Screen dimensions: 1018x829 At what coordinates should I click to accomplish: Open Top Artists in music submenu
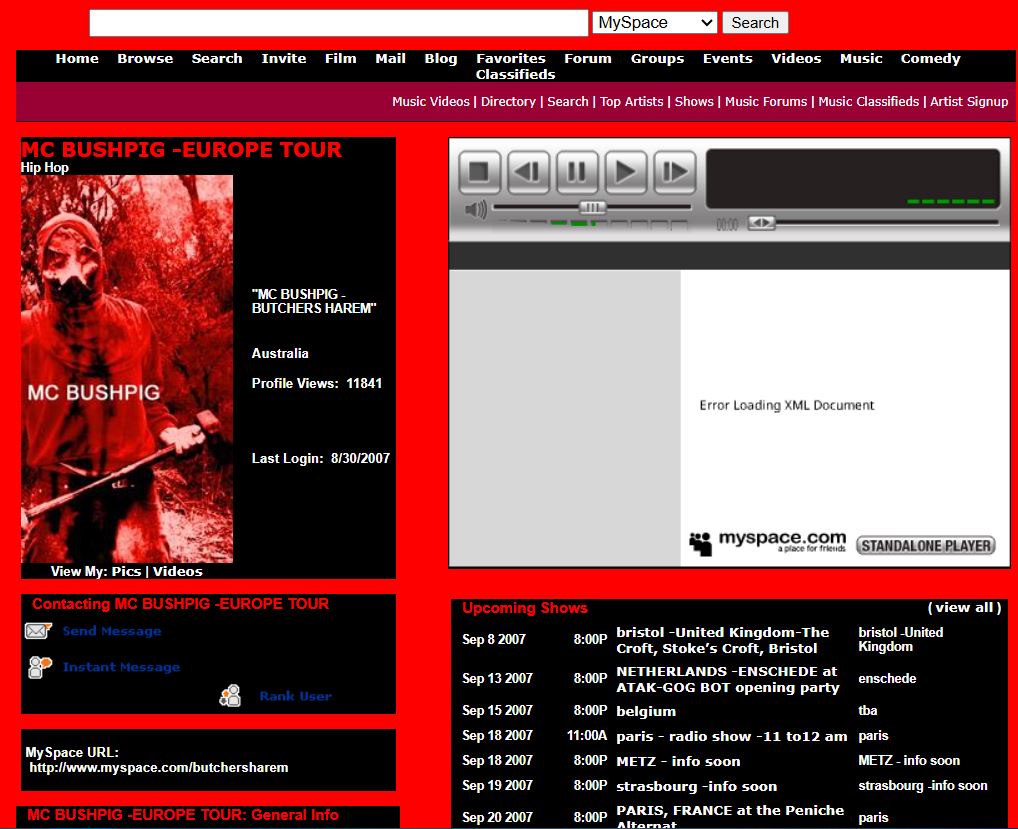(x=631, y=102)
